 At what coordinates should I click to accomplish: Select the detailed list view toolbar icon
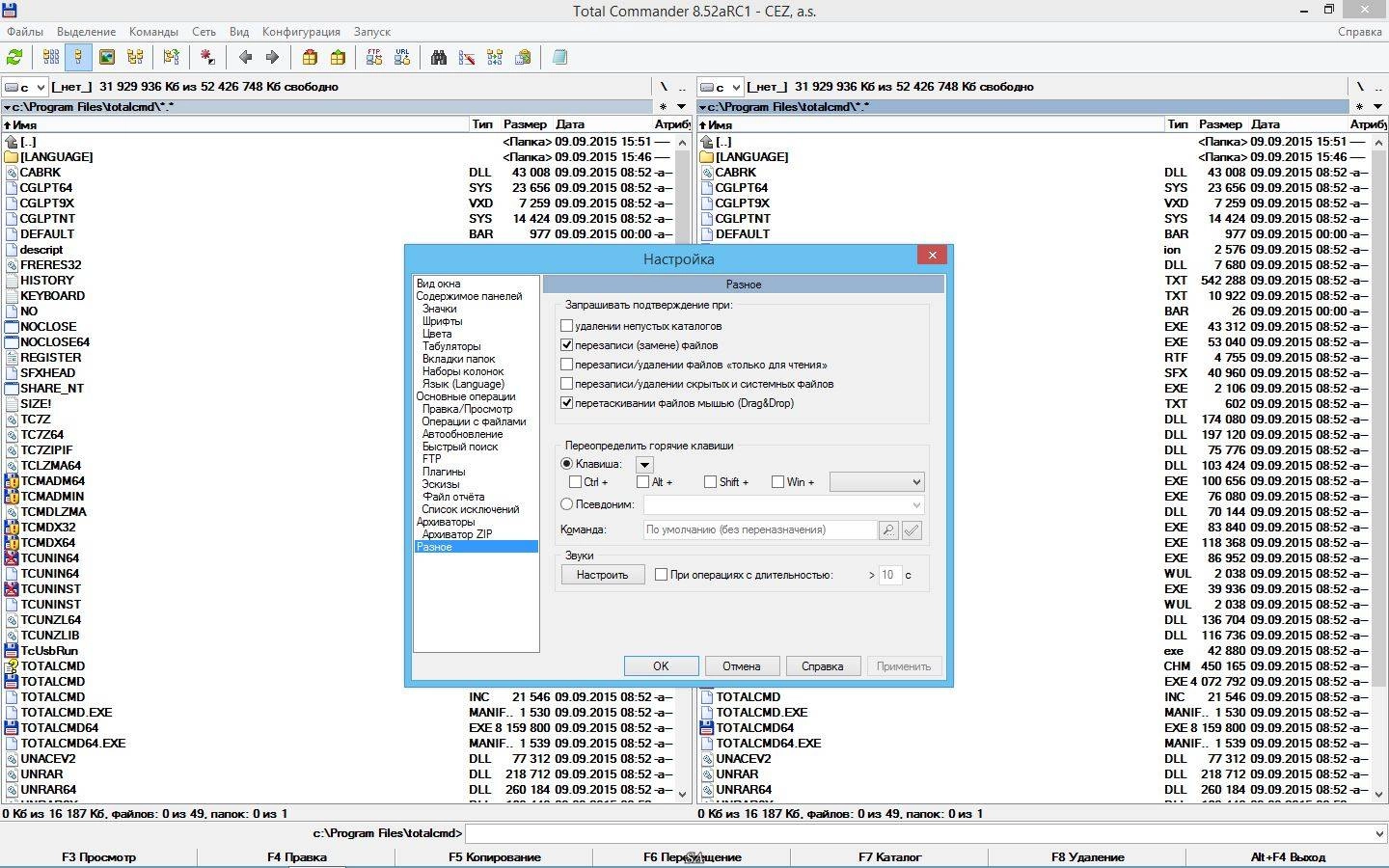(79, 58)
